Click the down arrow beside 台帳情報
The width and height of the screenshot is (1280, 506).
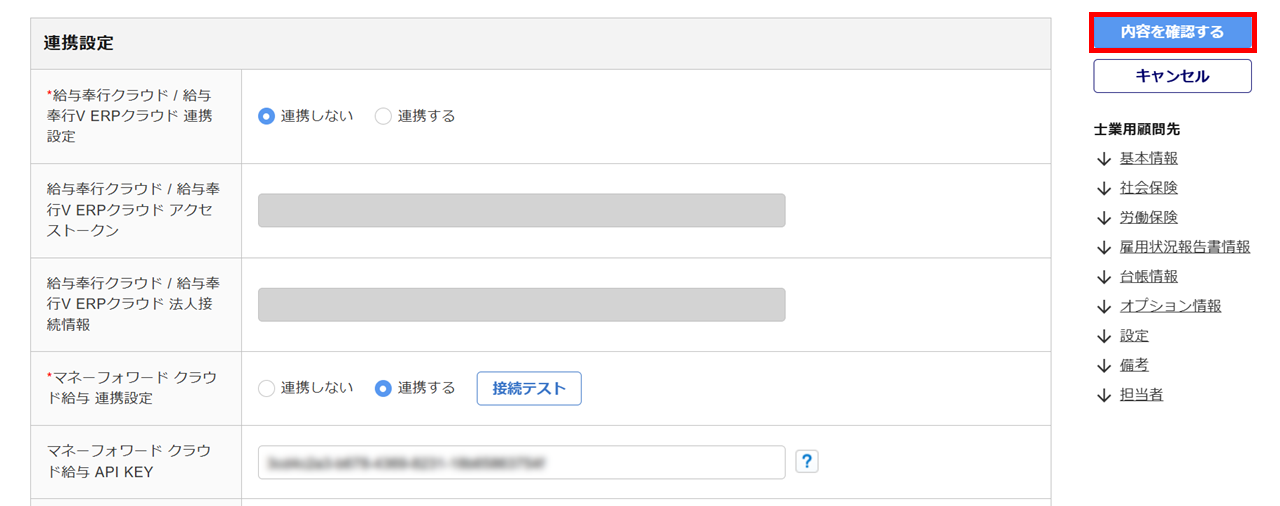(x=1104, y=276)
